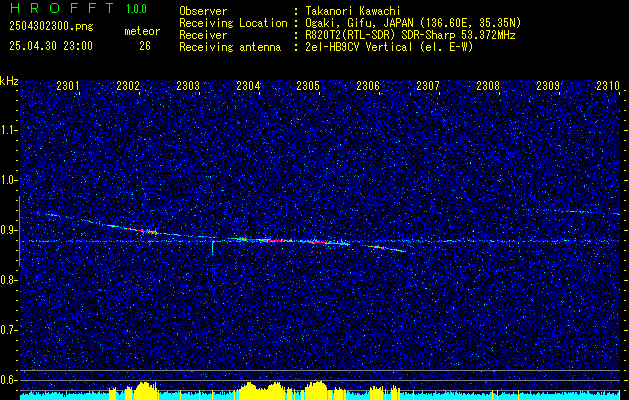Click the date stamp 25.04.30 23:00
629x400 pixels.
[51, 46]
